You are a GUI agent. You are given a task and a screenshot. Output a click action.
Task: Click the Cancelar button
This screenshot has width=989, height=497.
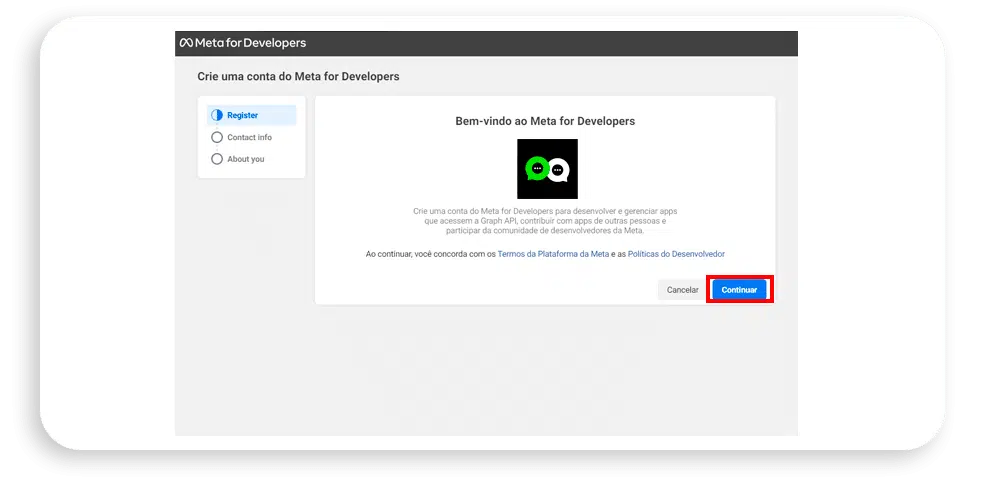pos(682,290)
